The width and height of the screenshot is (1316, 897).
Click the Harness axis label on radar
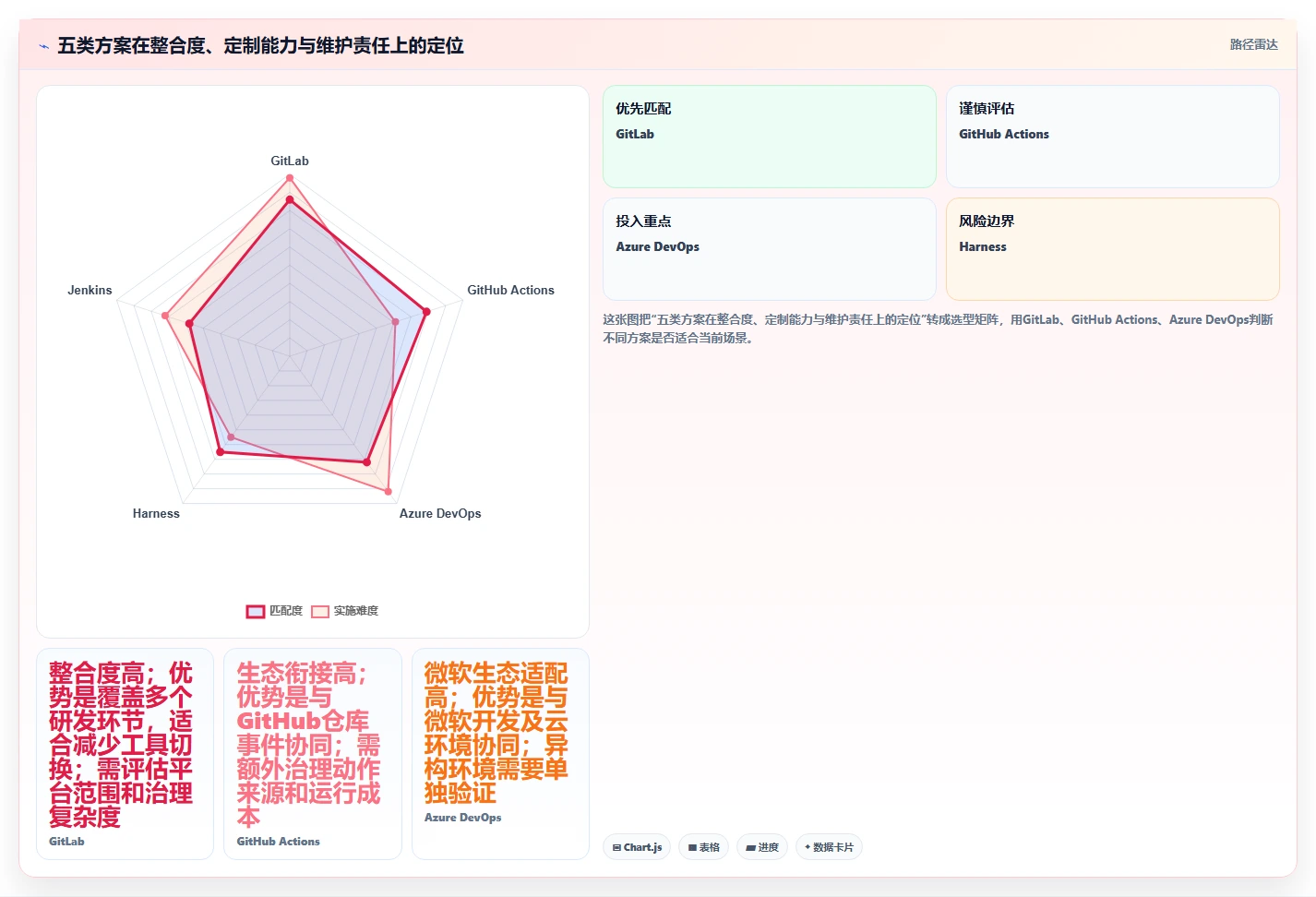(x=156, y=513)
